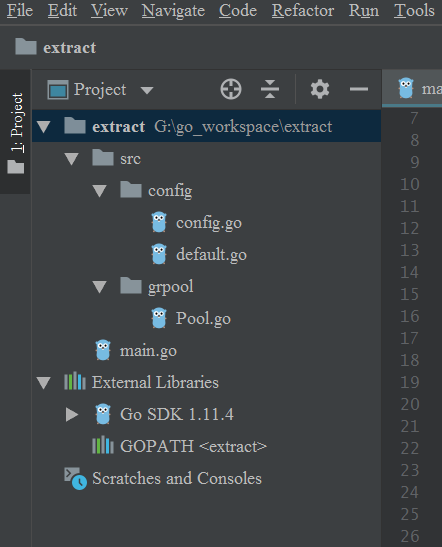Screen dimensions: 442x547
Task: Select Pool.go file
Action: pyautogui.click(x=203, y=319)
